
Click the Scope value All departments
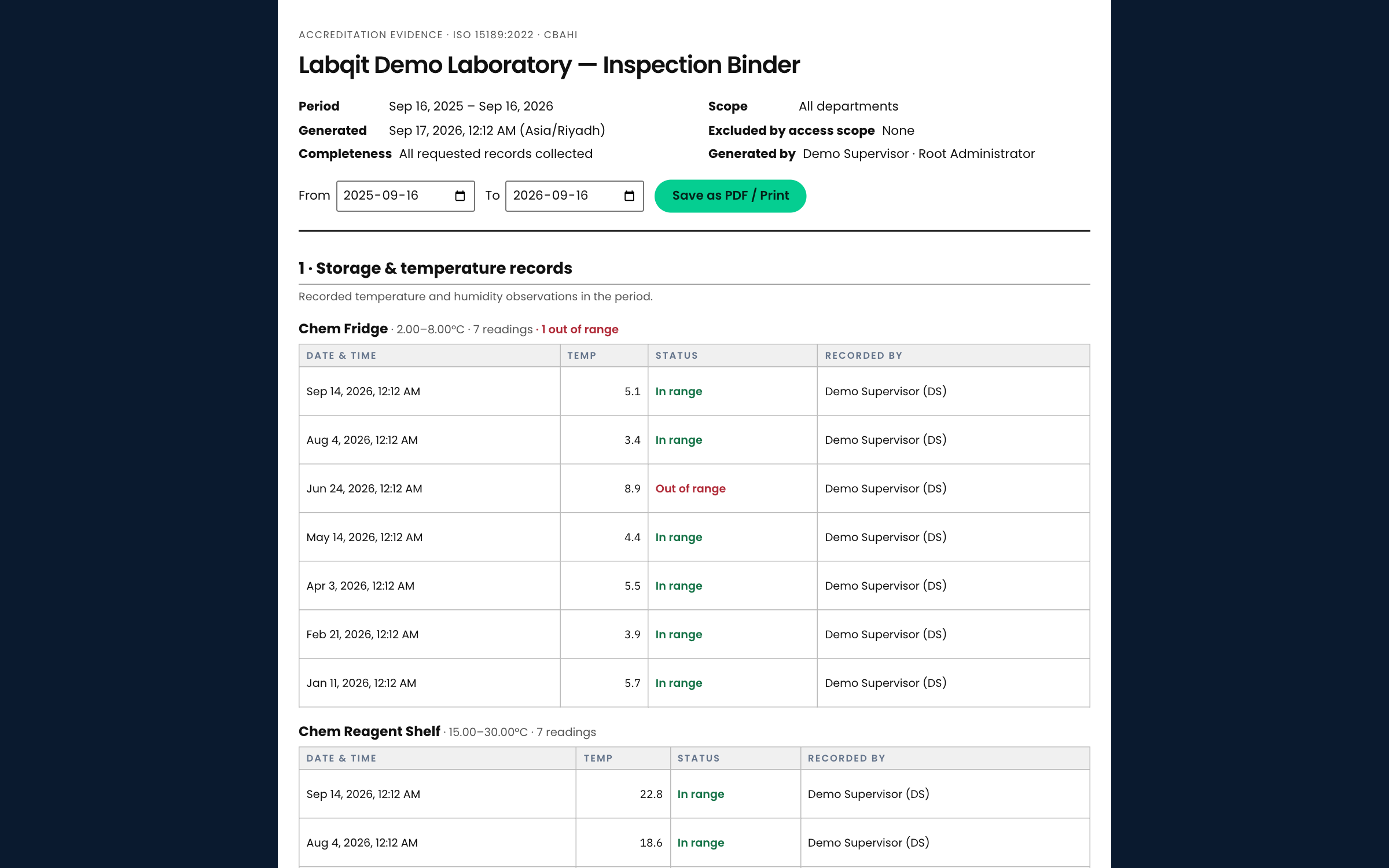848,106
